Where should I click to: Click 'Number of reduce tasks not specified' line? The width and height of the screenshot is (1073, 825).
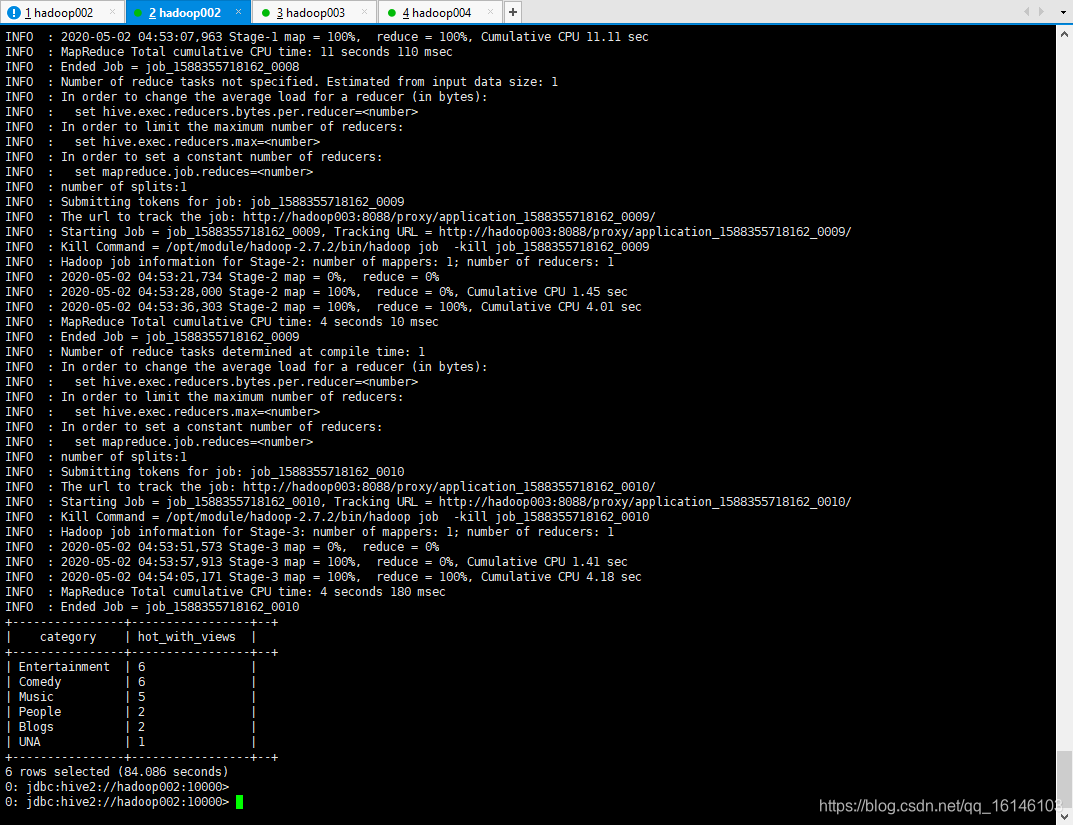281,82
